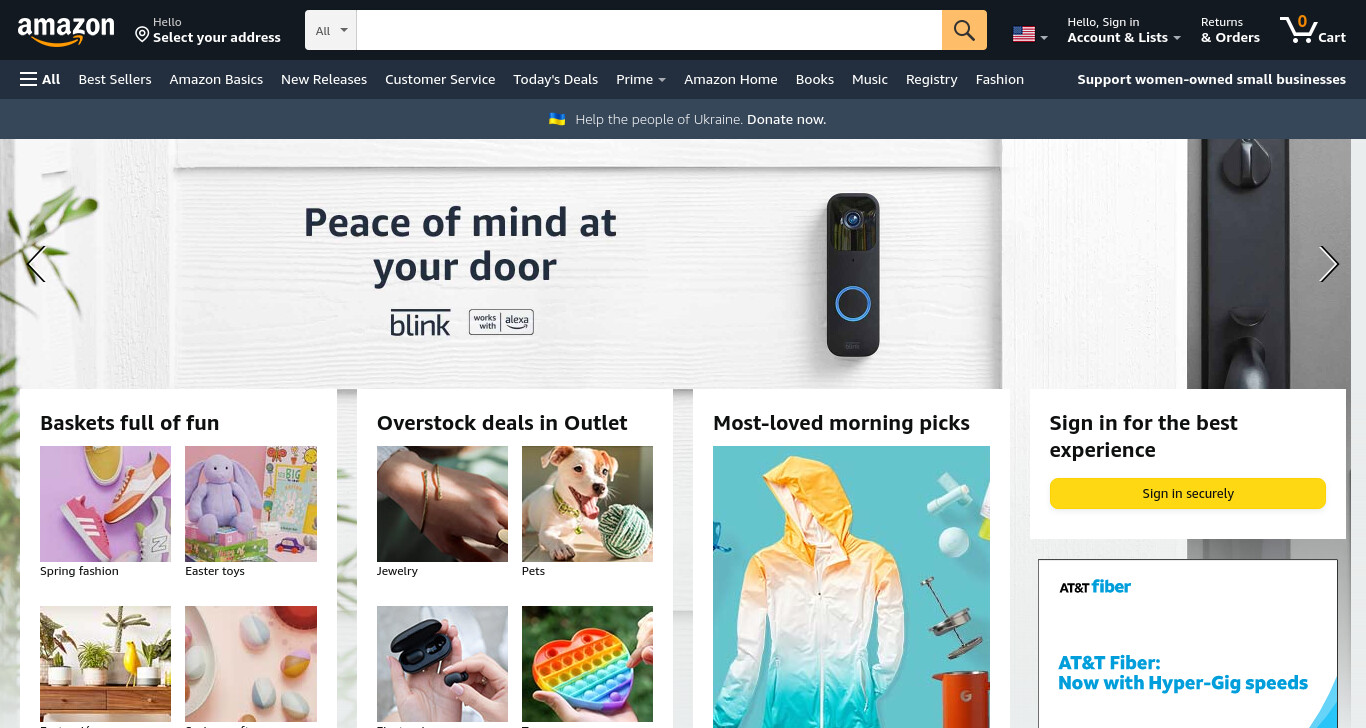Expand the All search category dropdown

point(331,30)
